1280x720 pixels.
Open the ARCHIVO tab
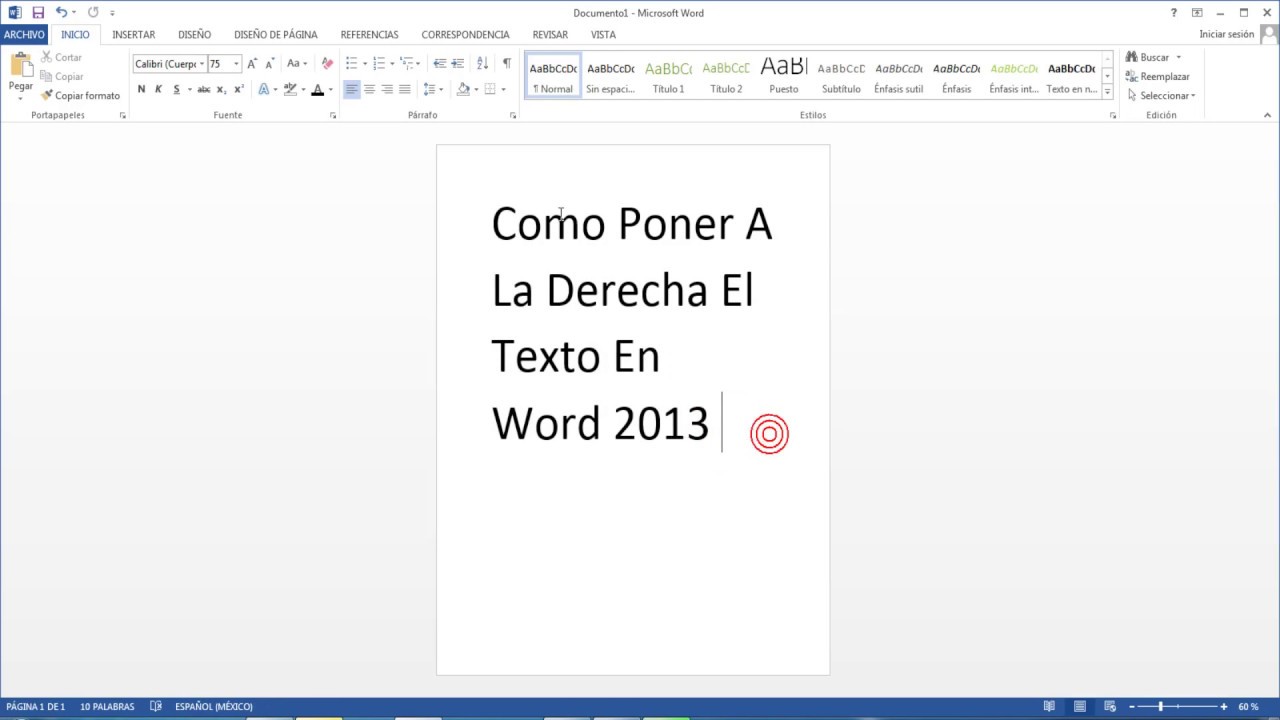click(24, 35)
